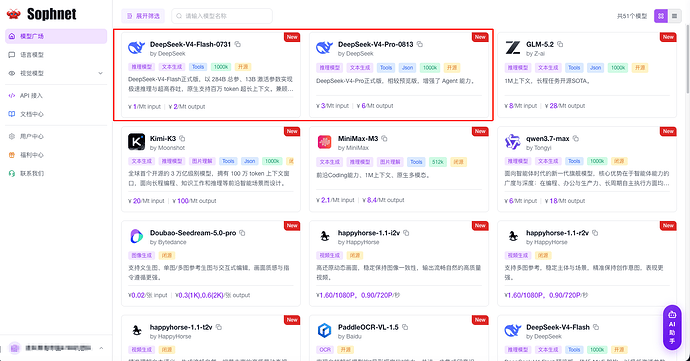The width and height of the screenshot is (690, 361).
Task: Switch to list view layout
Action: (x=674, y=16)
